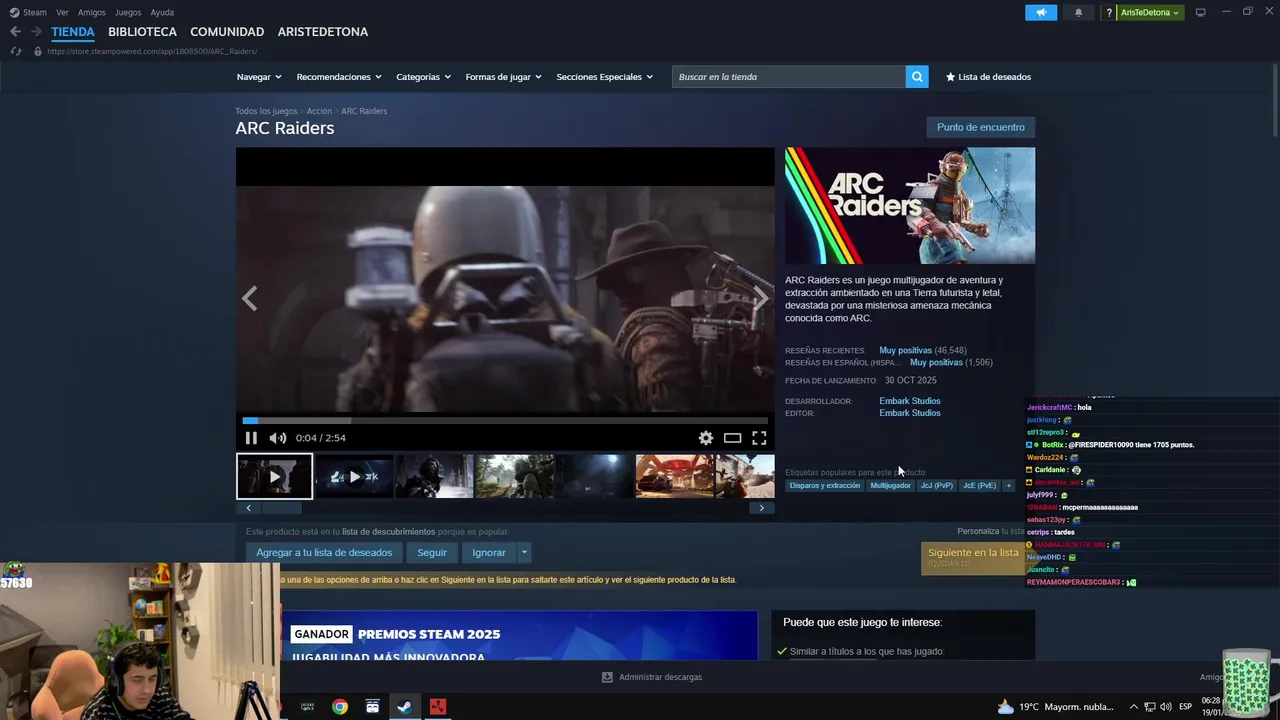
Task: Focus the Buscar en la tienda field
Action: 789,77
